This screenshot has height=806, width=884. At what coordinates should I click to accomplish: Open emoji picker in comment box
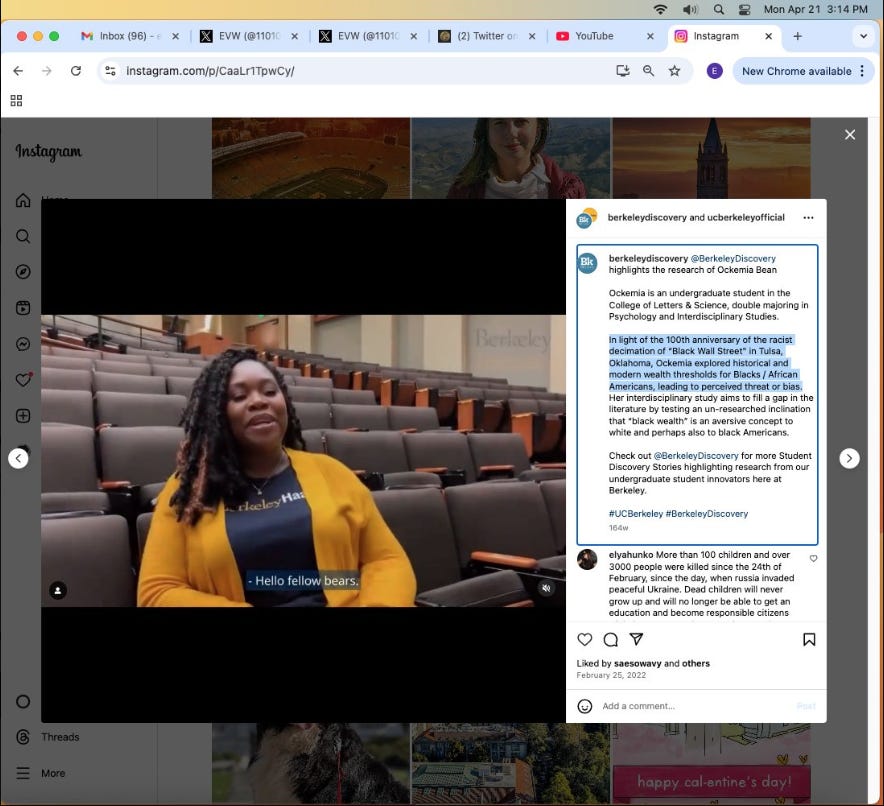[x=585, y=706]
